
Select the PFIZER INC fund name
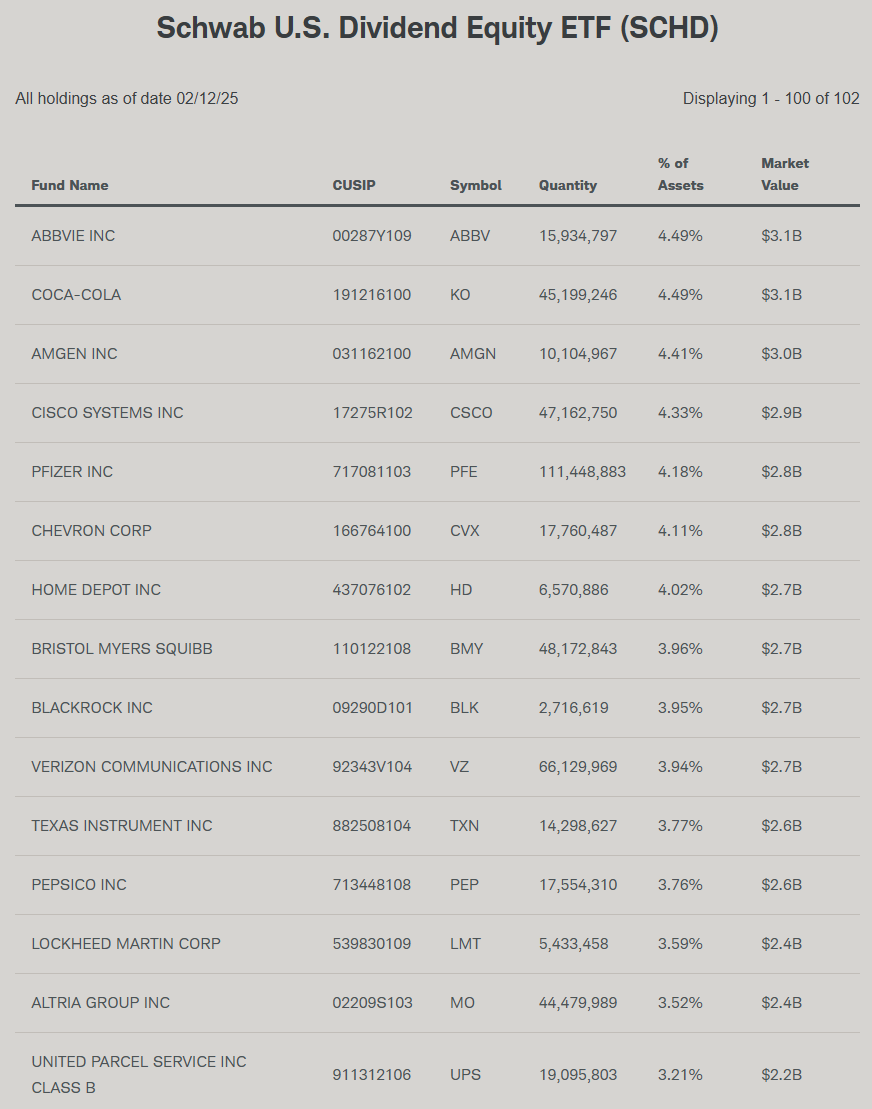tap(71, 472)
